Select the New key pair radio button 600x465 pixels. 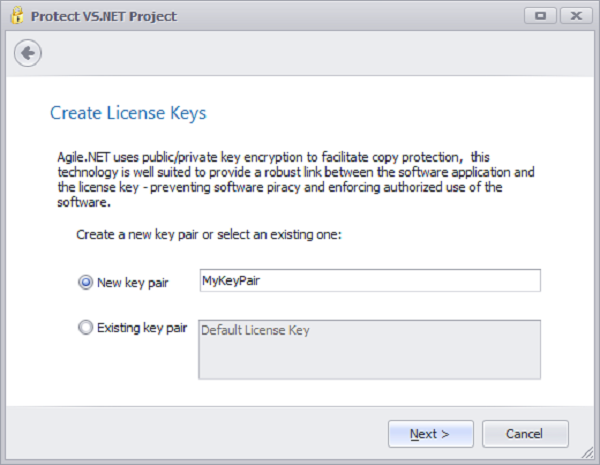(x=85, y=283)
